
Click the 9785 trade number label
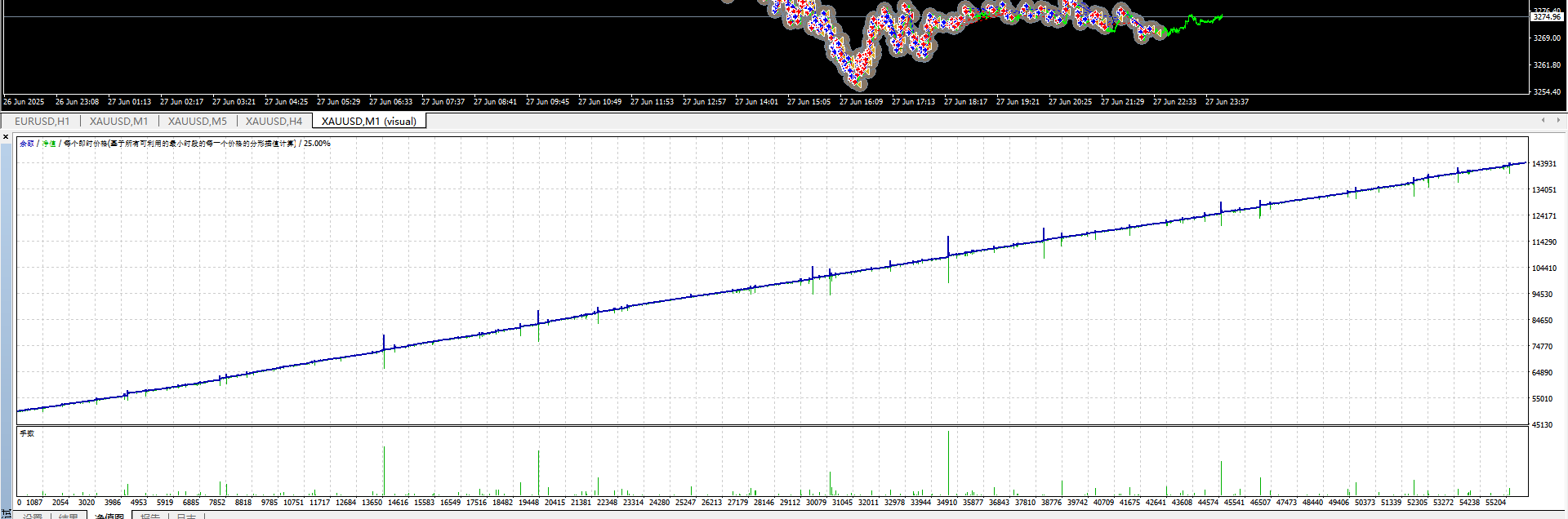(269, 503)
